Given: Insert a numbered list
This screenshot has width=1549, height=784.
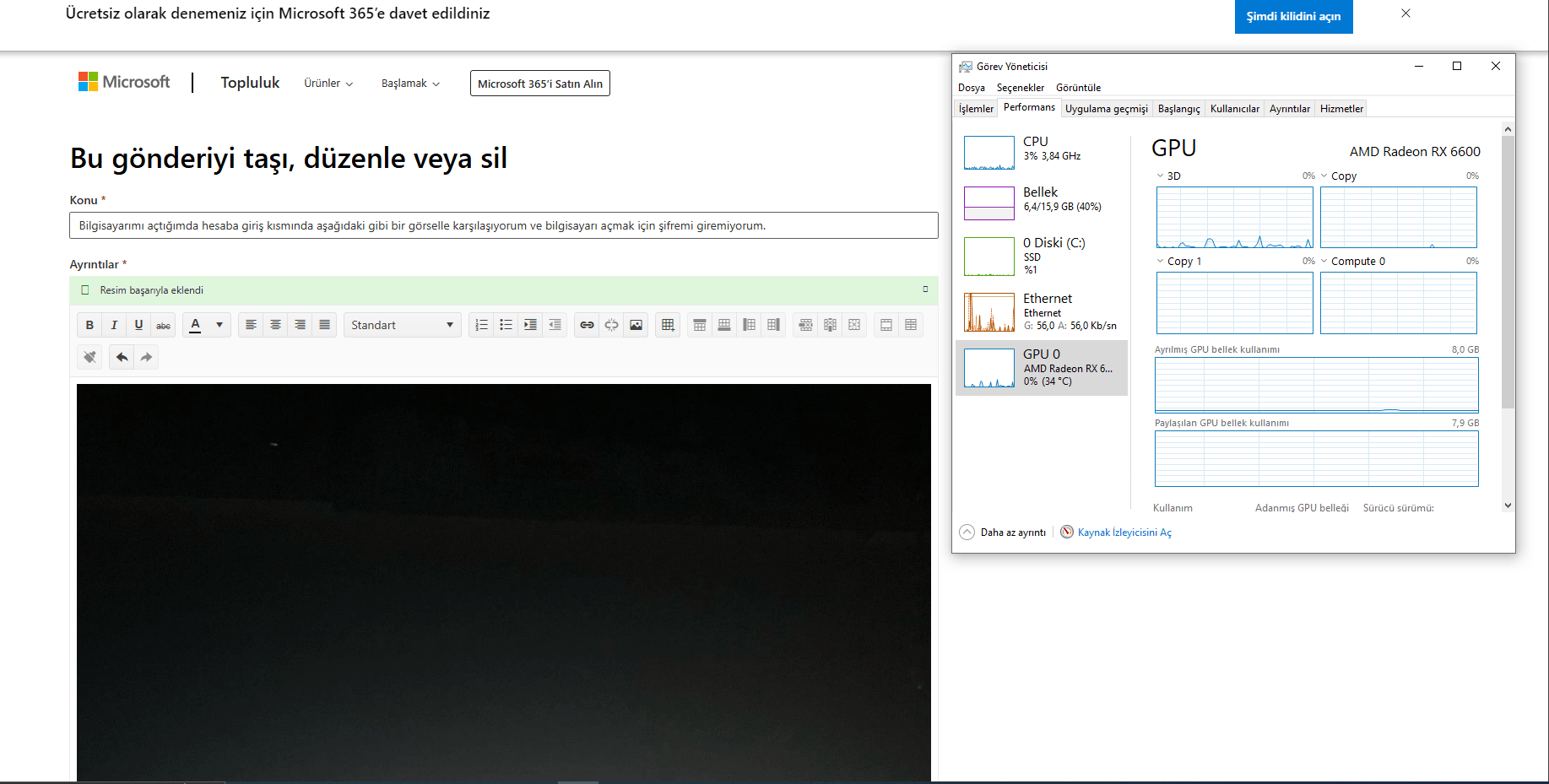Looking at the screenshot, I should coord(481,325).
